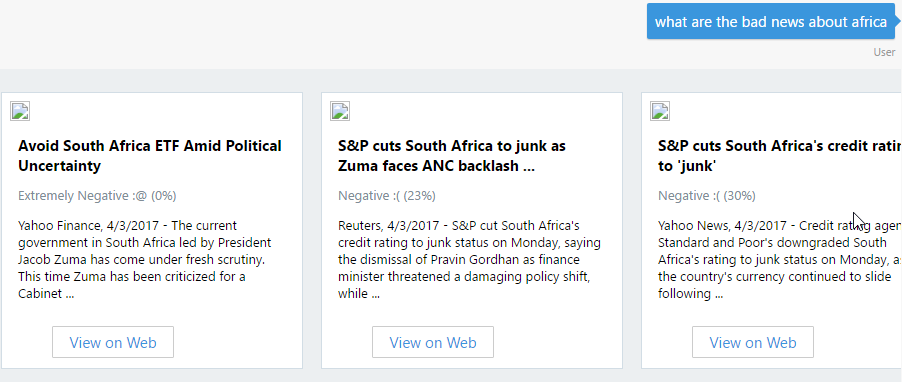The width and height of the screenshot is (902, 382).
Task: Click broken image icon on Reuters S&P junk card
Action: click(340, 111)
